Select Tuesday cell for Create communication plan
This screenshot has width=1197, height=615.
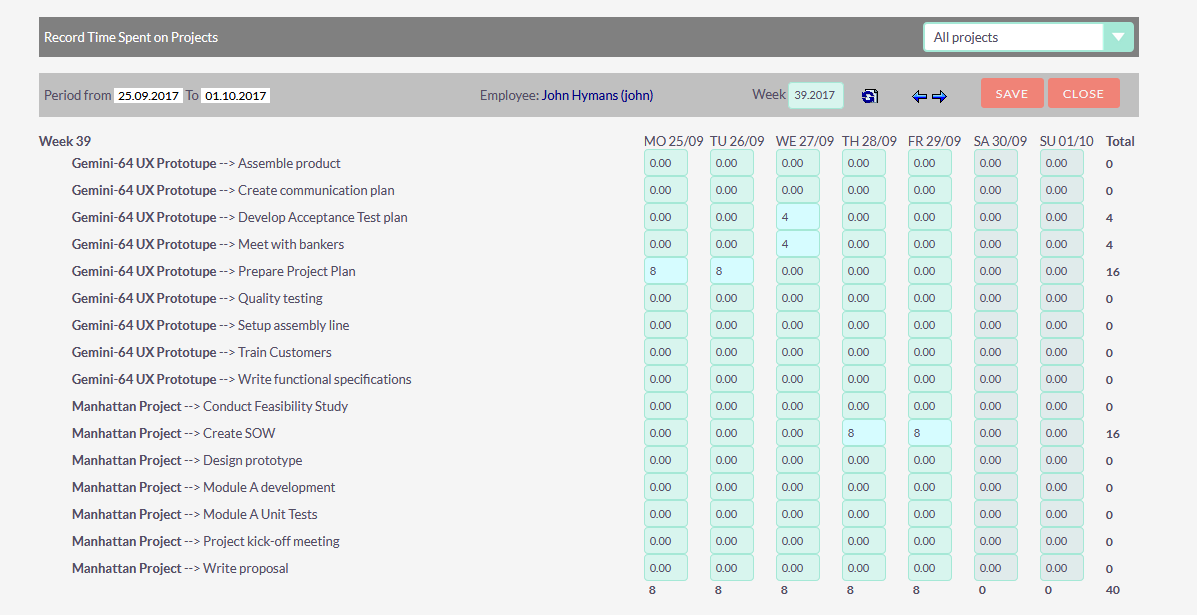[731, 190]
